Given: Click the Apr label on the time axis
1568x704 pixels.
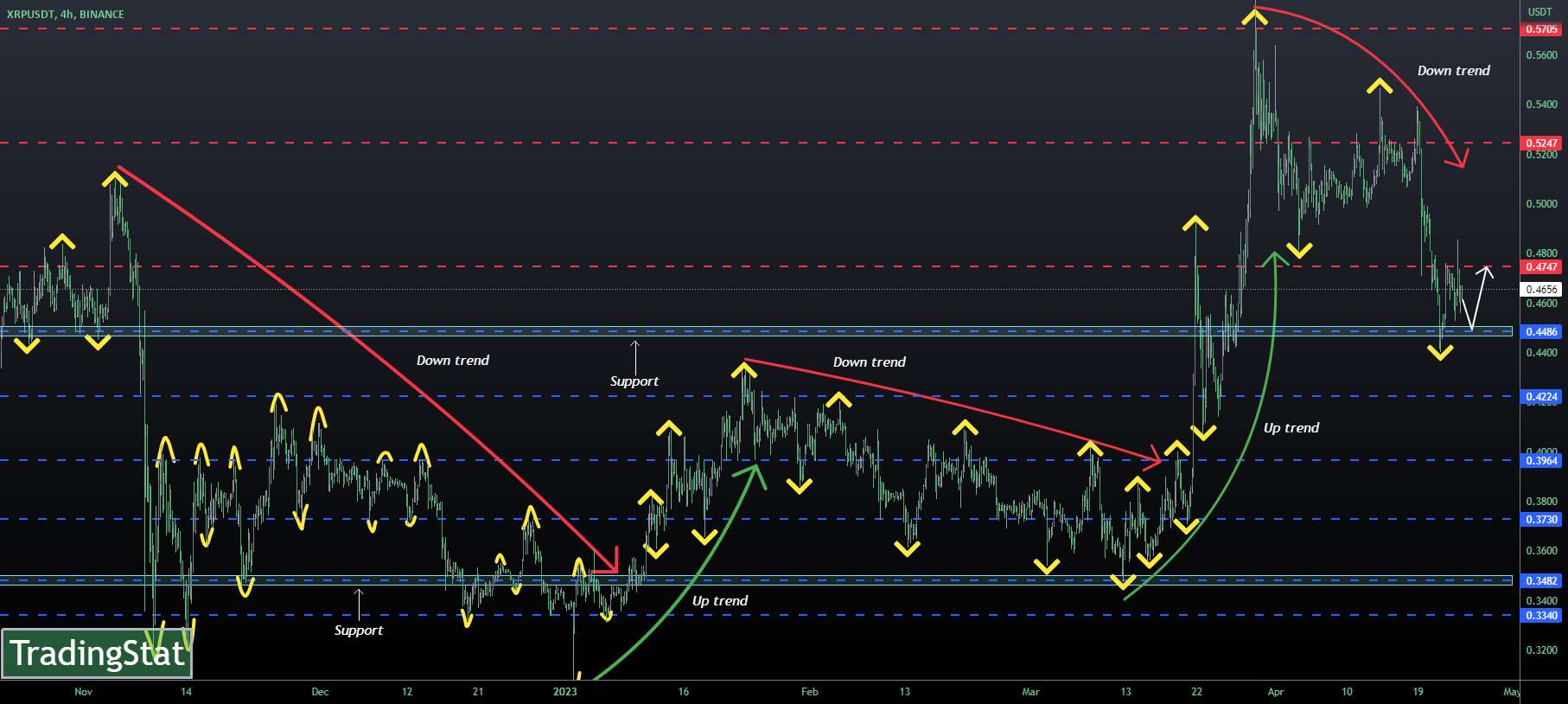Looking at the screenshot, I should pos(1275,692).
